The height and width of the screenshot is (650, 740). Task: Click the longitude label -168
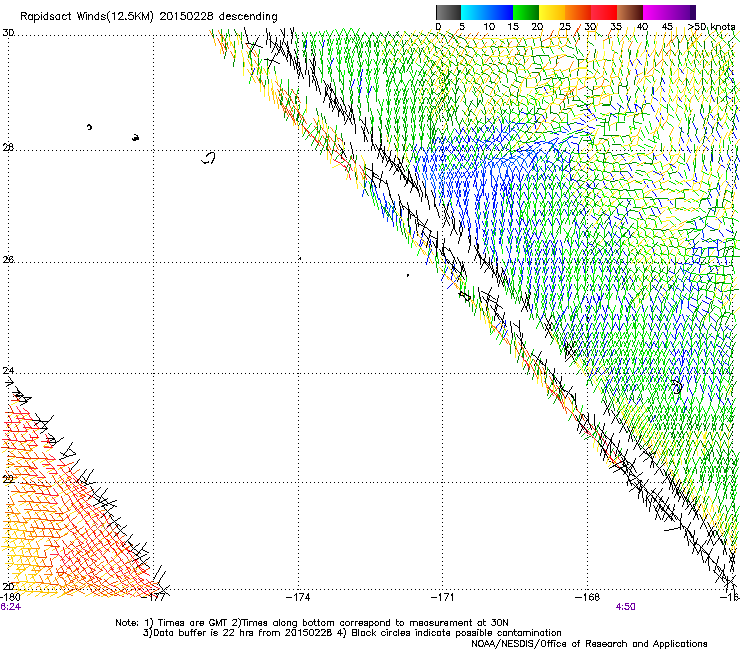click(x=587, y=598)
